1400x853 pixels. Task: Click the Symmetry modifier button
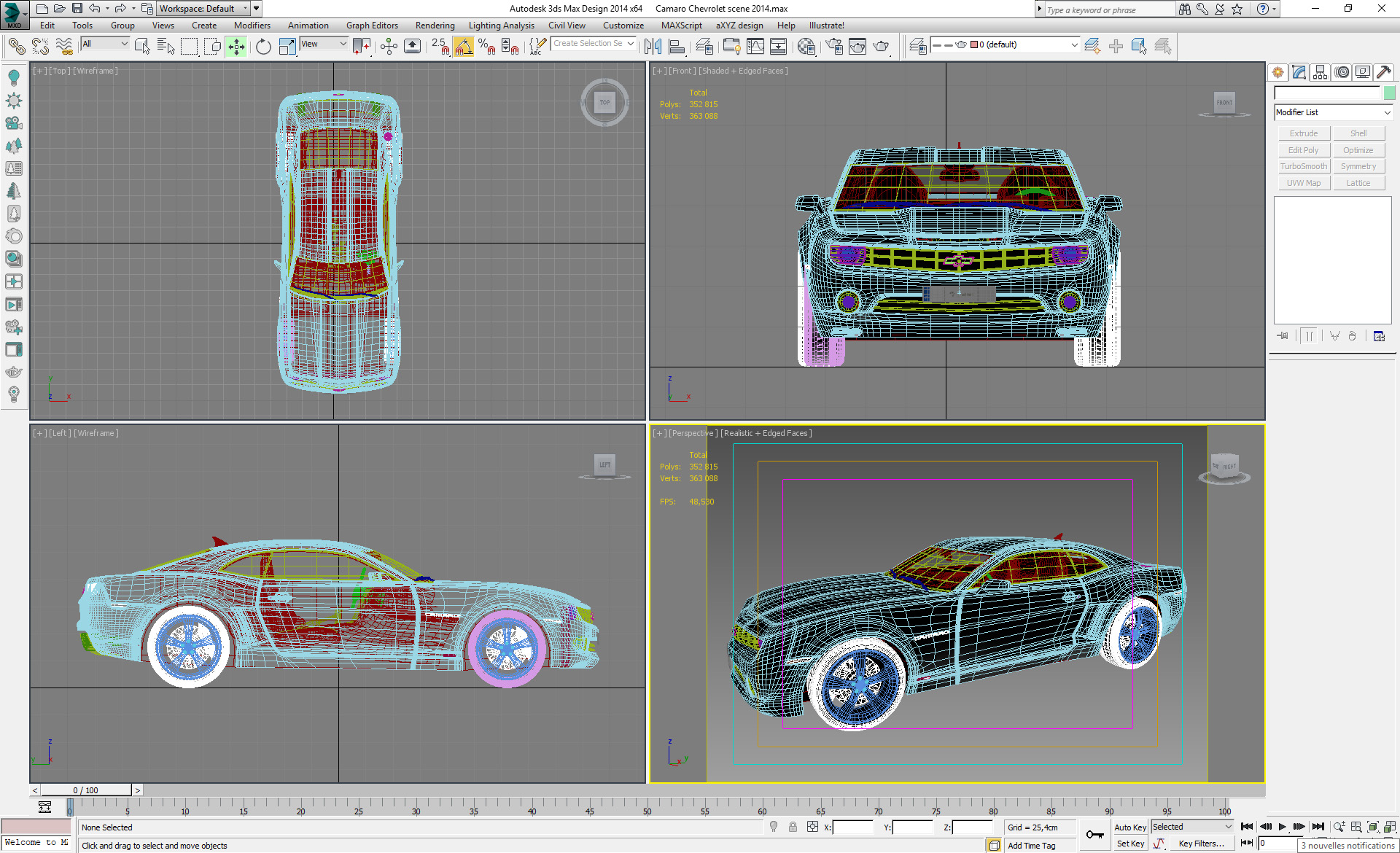[1358, 166]
